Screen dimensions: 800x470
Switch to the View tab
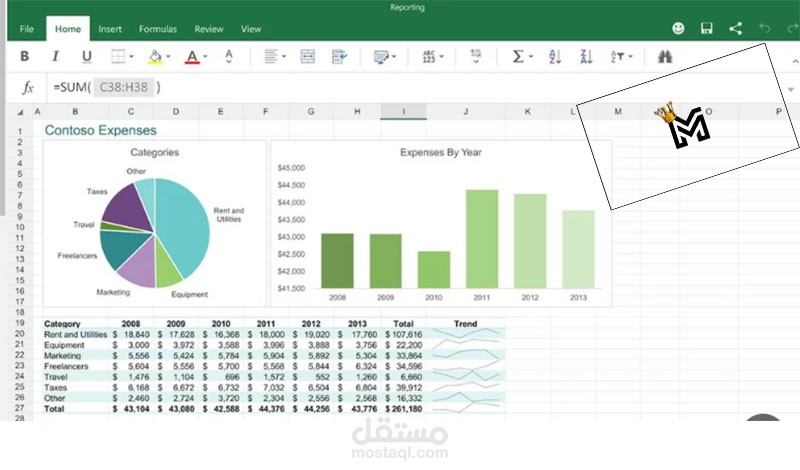[251, 29]
